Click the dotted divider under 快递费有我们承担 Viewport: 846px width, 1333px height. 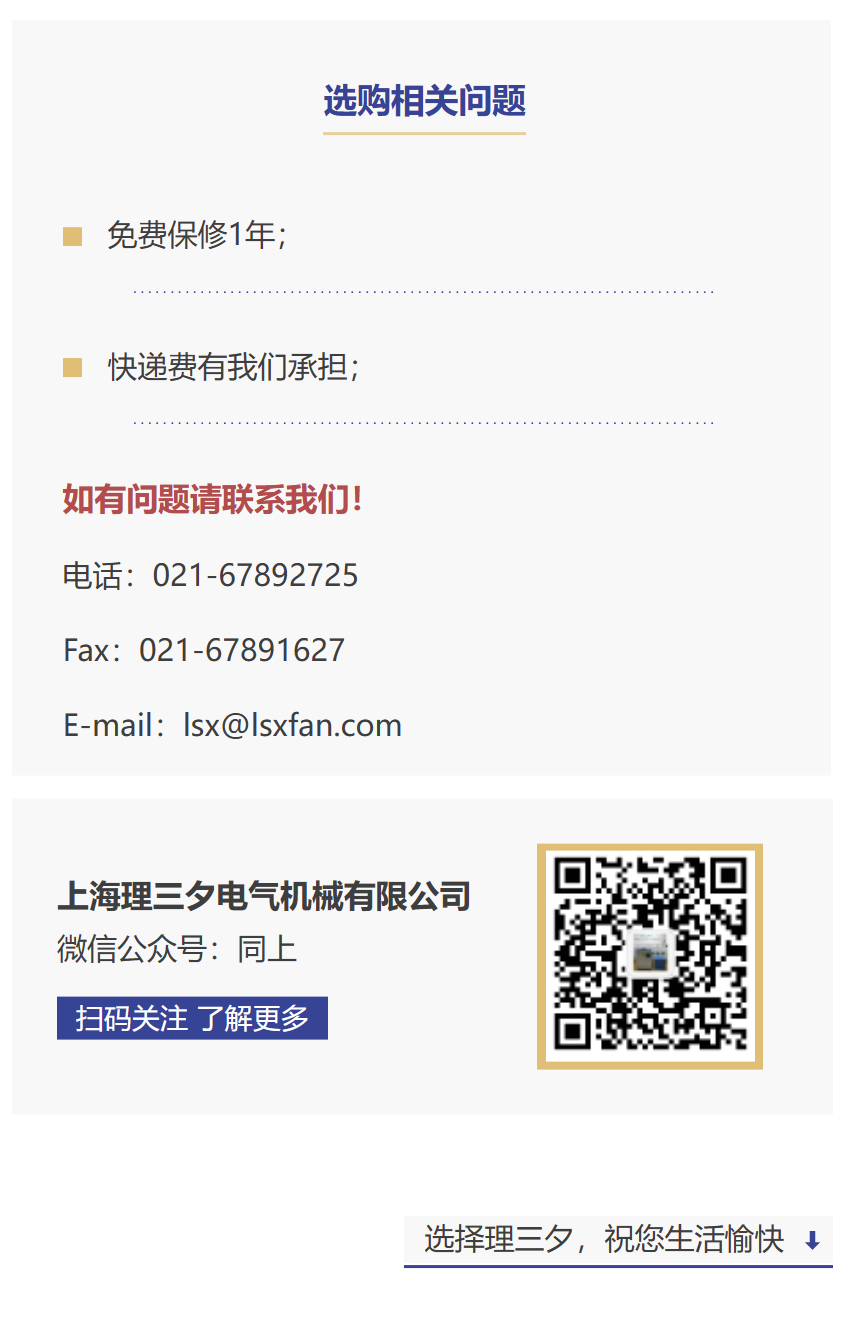[x=424, y=423]
